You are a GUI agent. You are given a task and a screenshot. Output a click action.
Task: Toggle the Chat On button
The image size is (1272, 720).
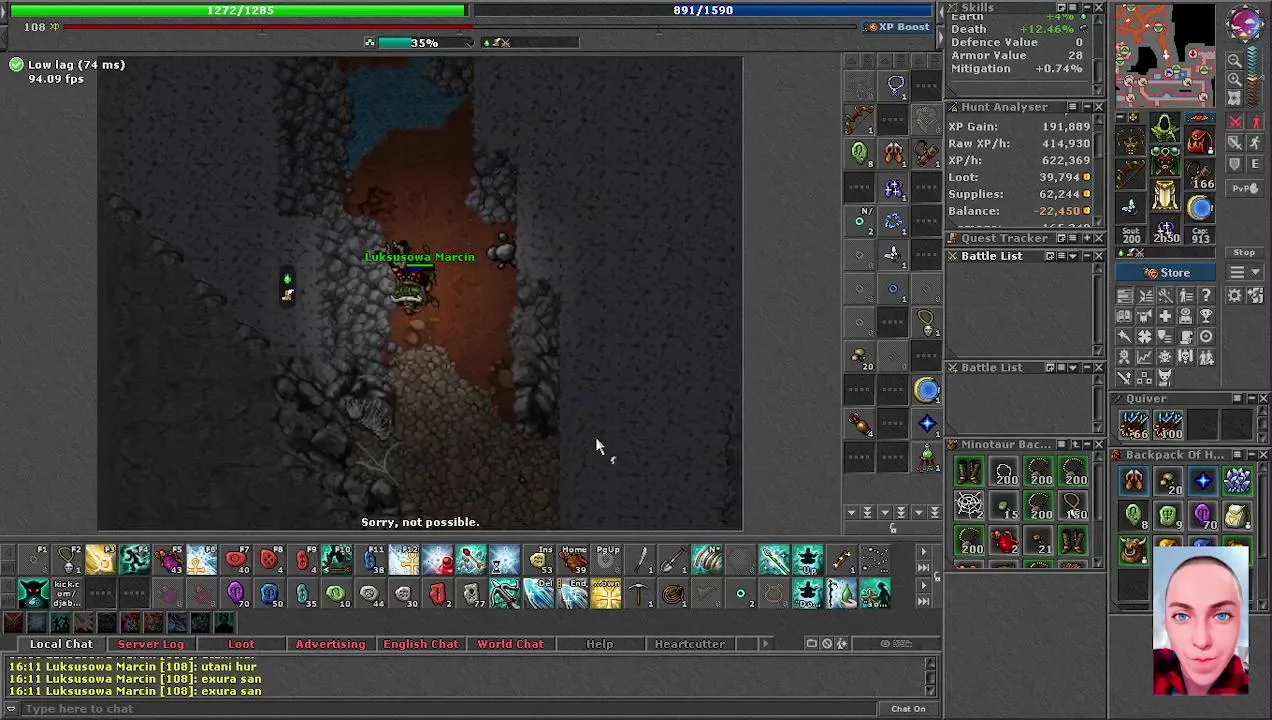click(908, 709)
